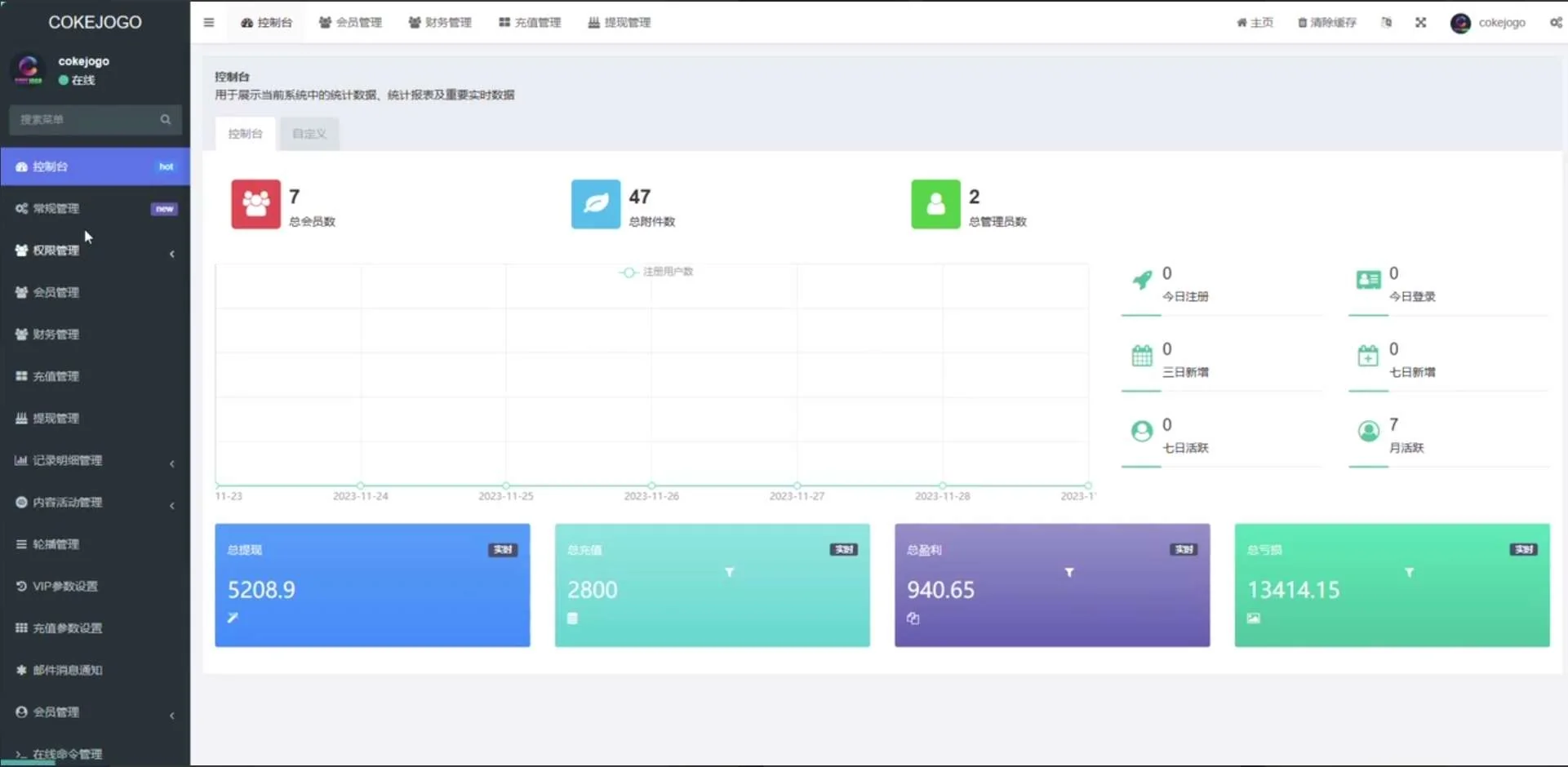Click the blue total attachments leaf icon
This screenshot has width=1568, height=767.
point(595,204)
